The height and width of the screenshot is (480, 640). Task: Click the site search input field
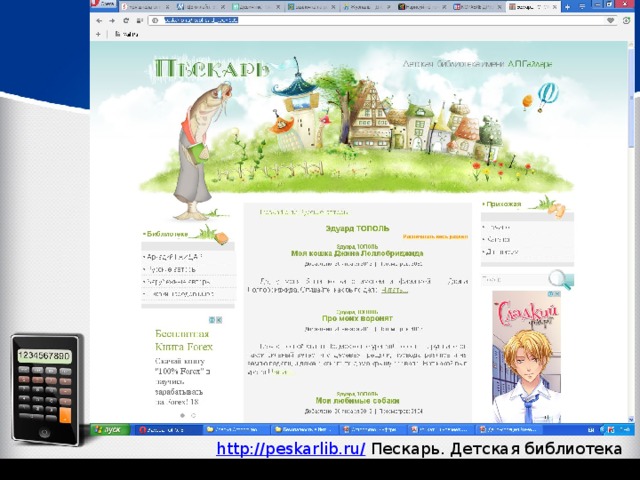pyautogui.click(x=514, y=280)
